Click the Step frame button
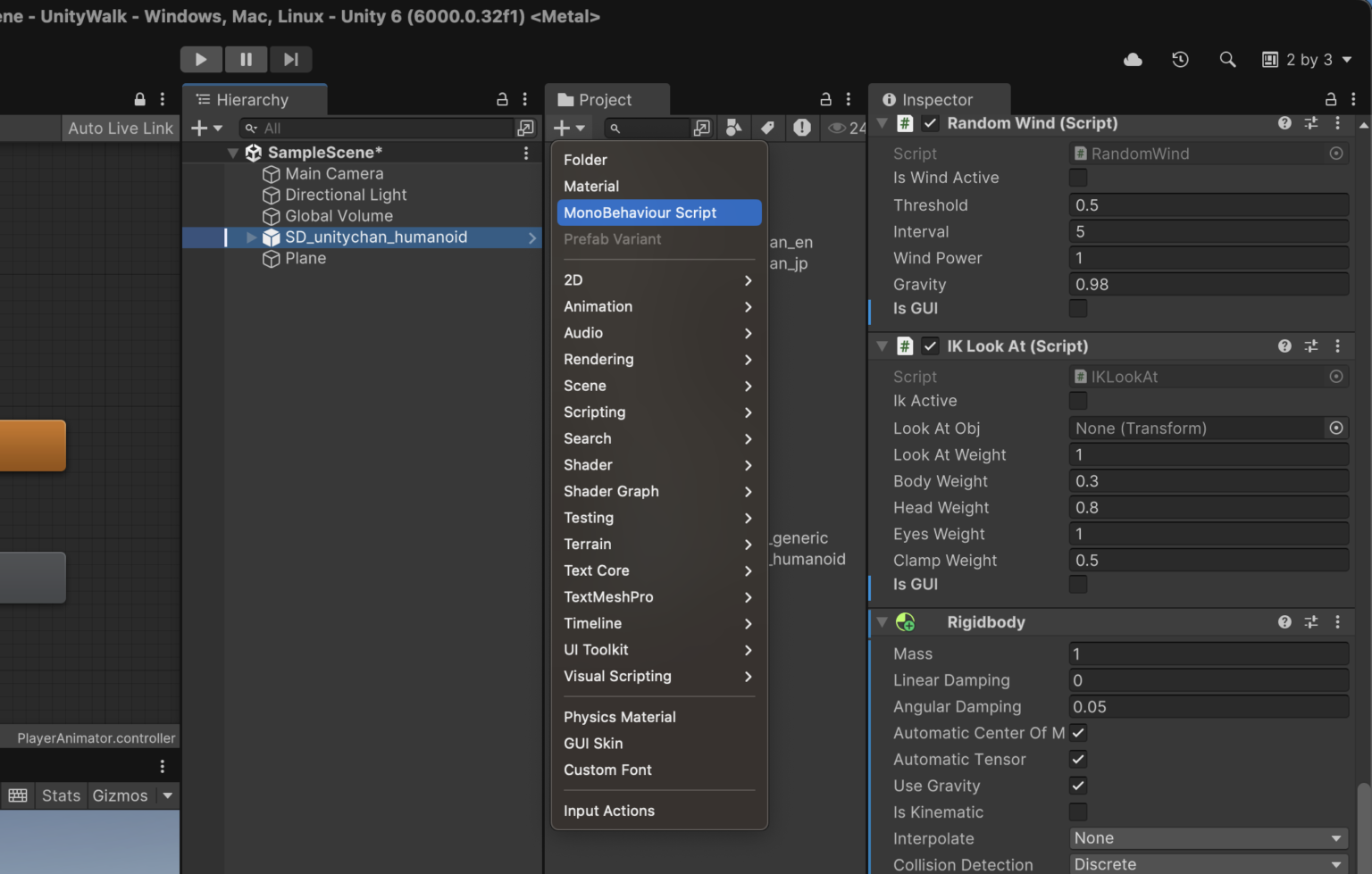This screenshot has width=1372, height=874. pyautogui.click(x=290, y=59)
